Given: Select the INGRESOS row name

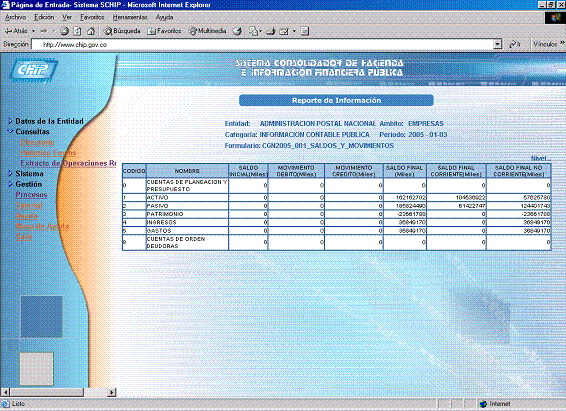Looking at the screenshot, I should [161, 223].
